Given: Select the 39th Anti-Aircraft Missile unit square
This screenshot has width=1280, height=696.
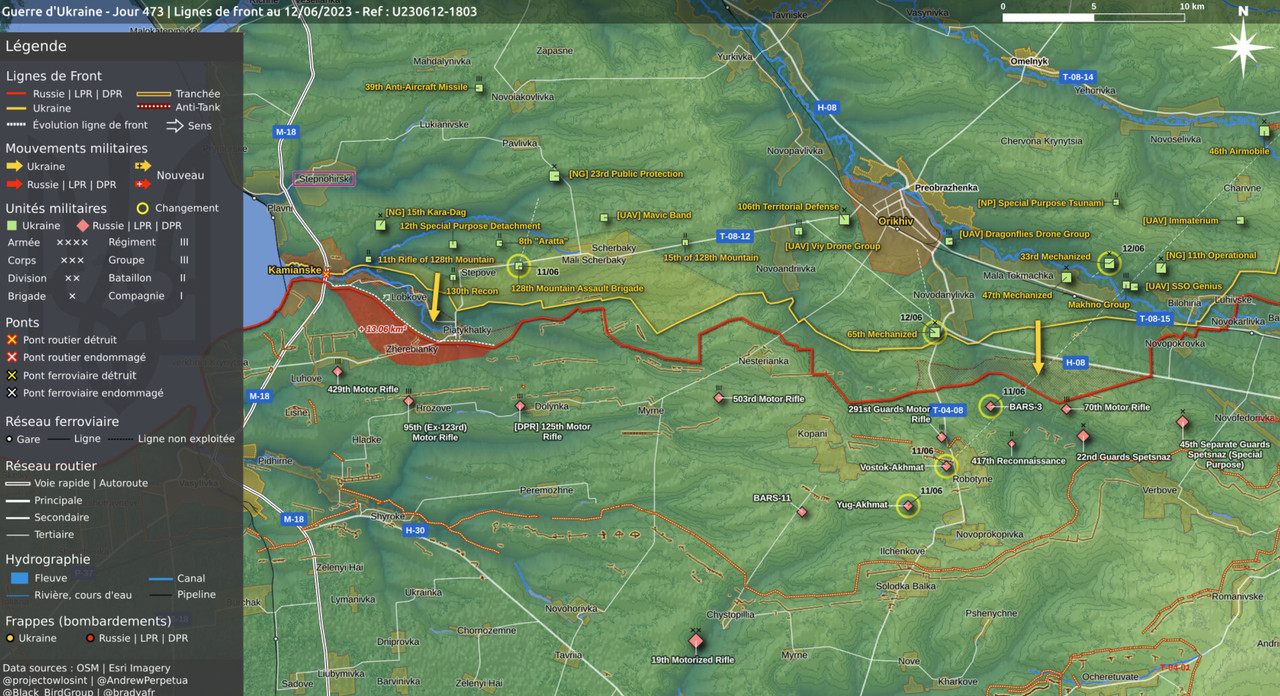Looking at the screenshot, I should click(x=480, y=89).
